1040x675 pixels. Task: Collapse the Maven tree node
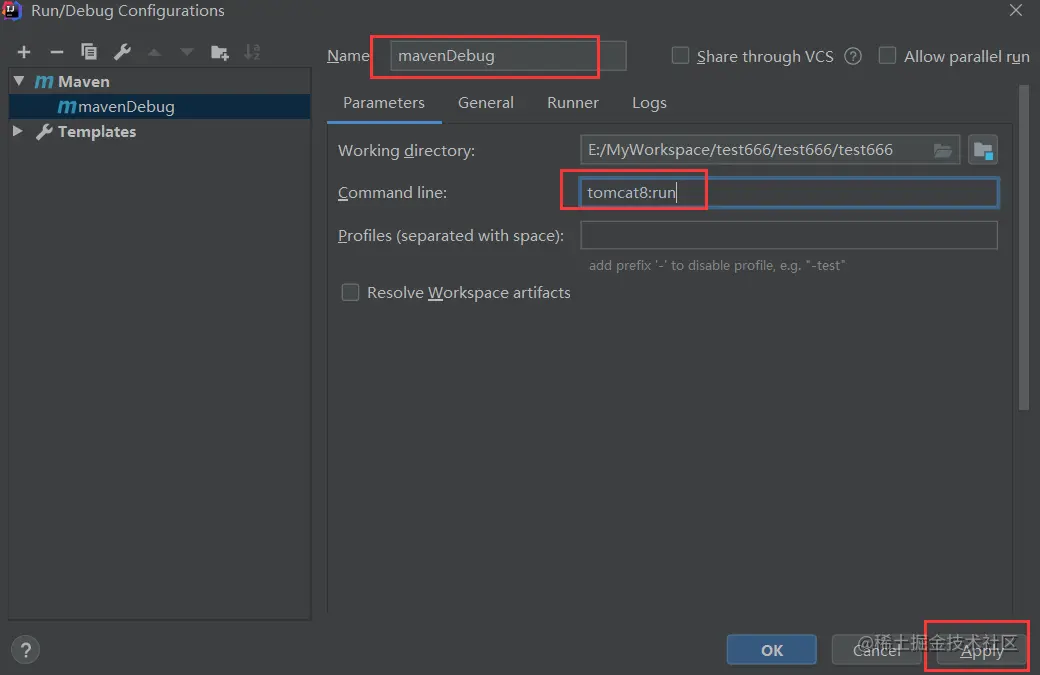pyautogui.click(x=19, y=81)
